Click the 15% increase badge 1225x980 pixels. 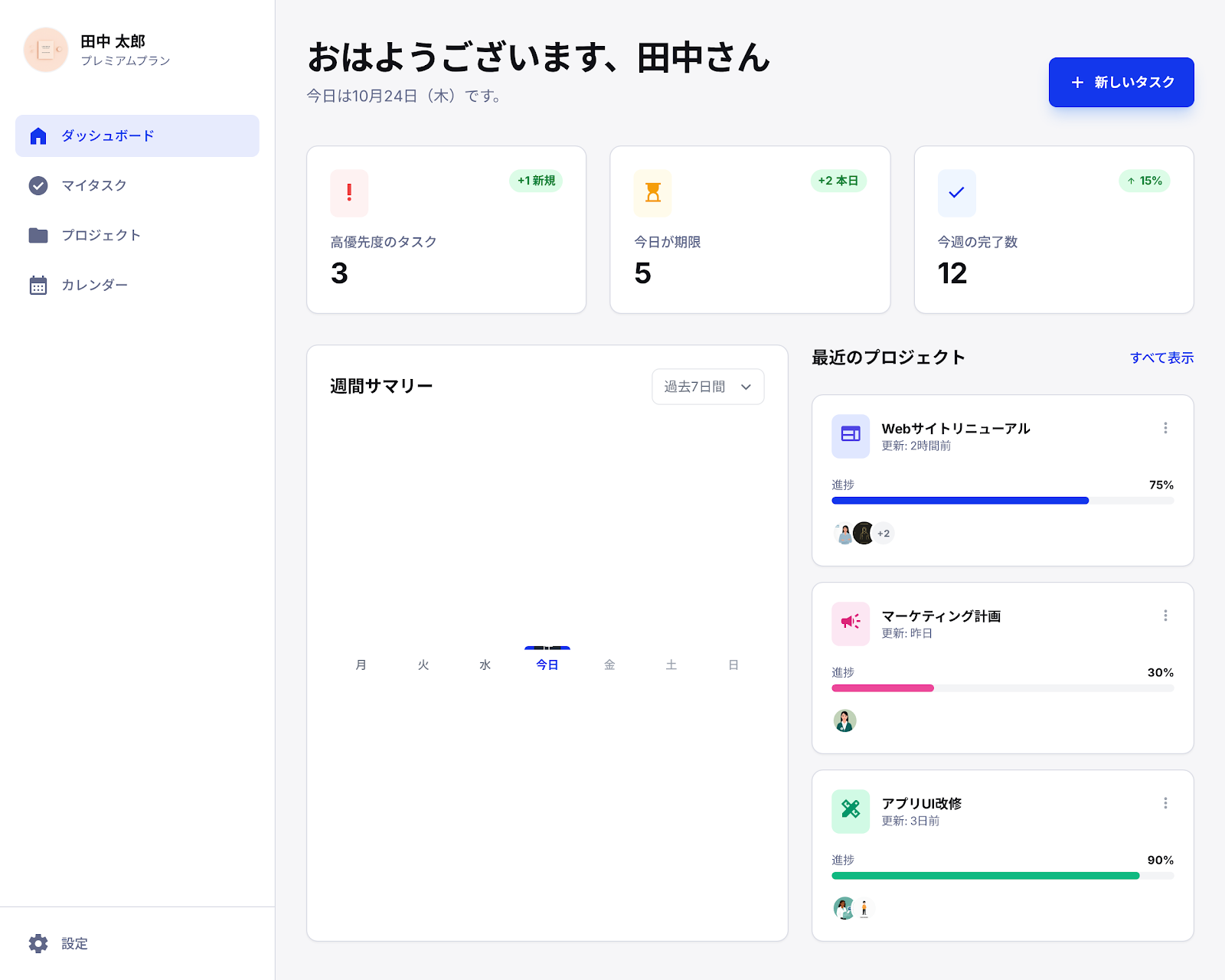tap(1145, 181)
